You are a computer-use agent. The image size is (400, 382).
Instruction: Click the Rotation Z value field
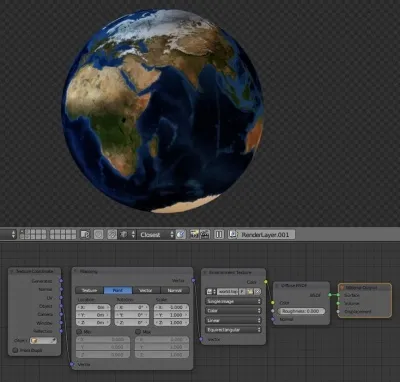(x=132, y=323)
